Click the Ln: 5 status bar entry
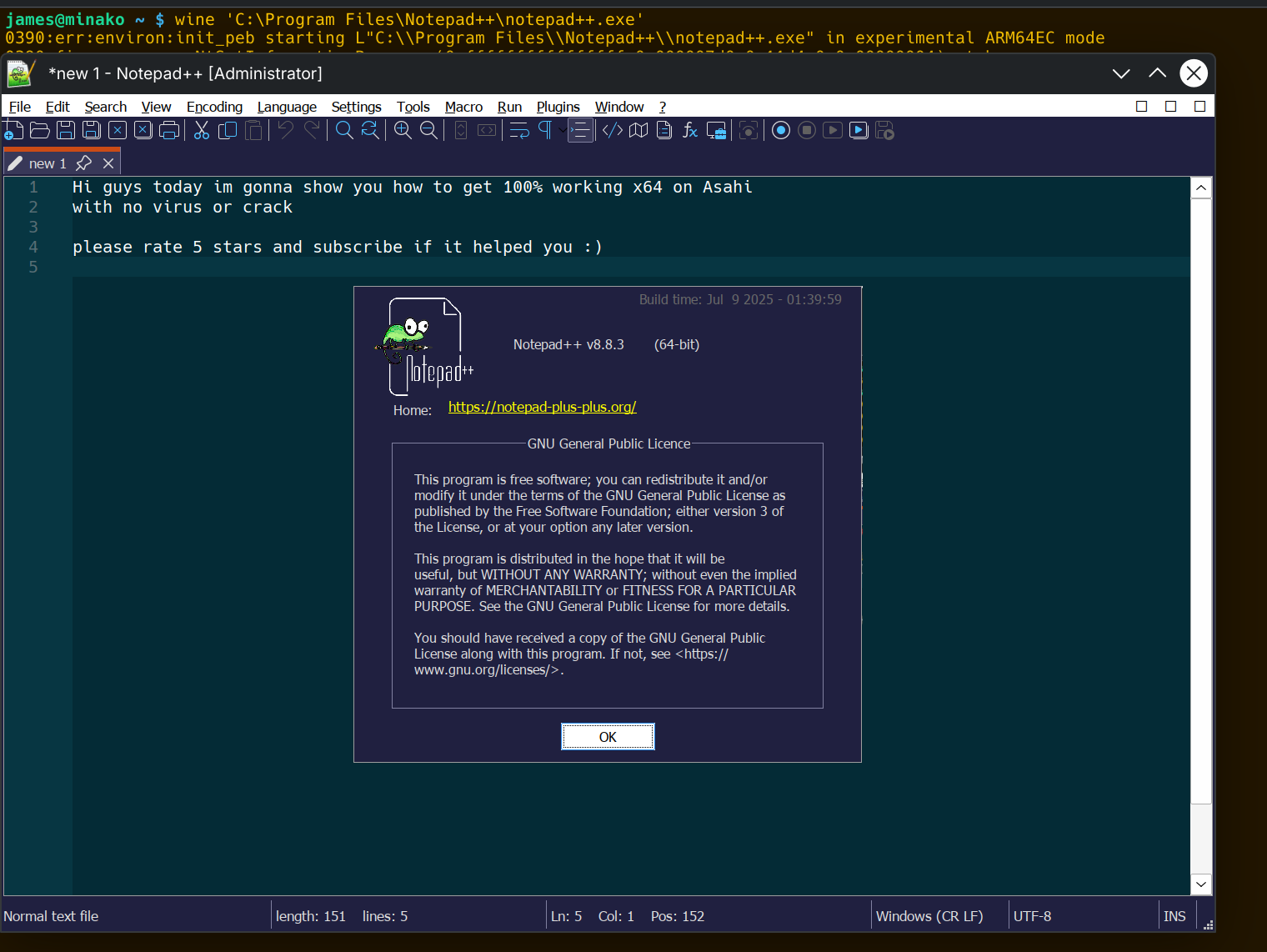 (x=567, y=916)
